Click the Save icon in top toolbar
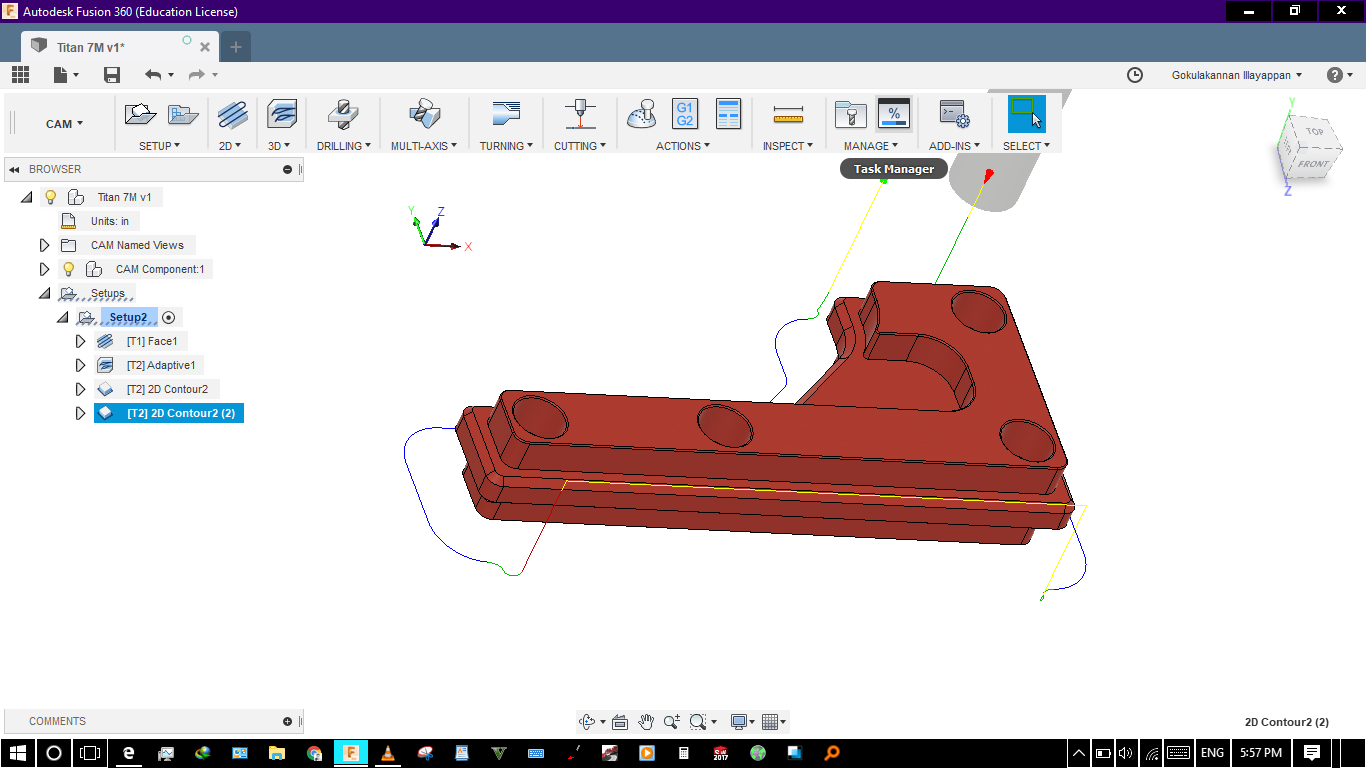The height and width of the screenshot is (768, 1366). tap(112, 75)
